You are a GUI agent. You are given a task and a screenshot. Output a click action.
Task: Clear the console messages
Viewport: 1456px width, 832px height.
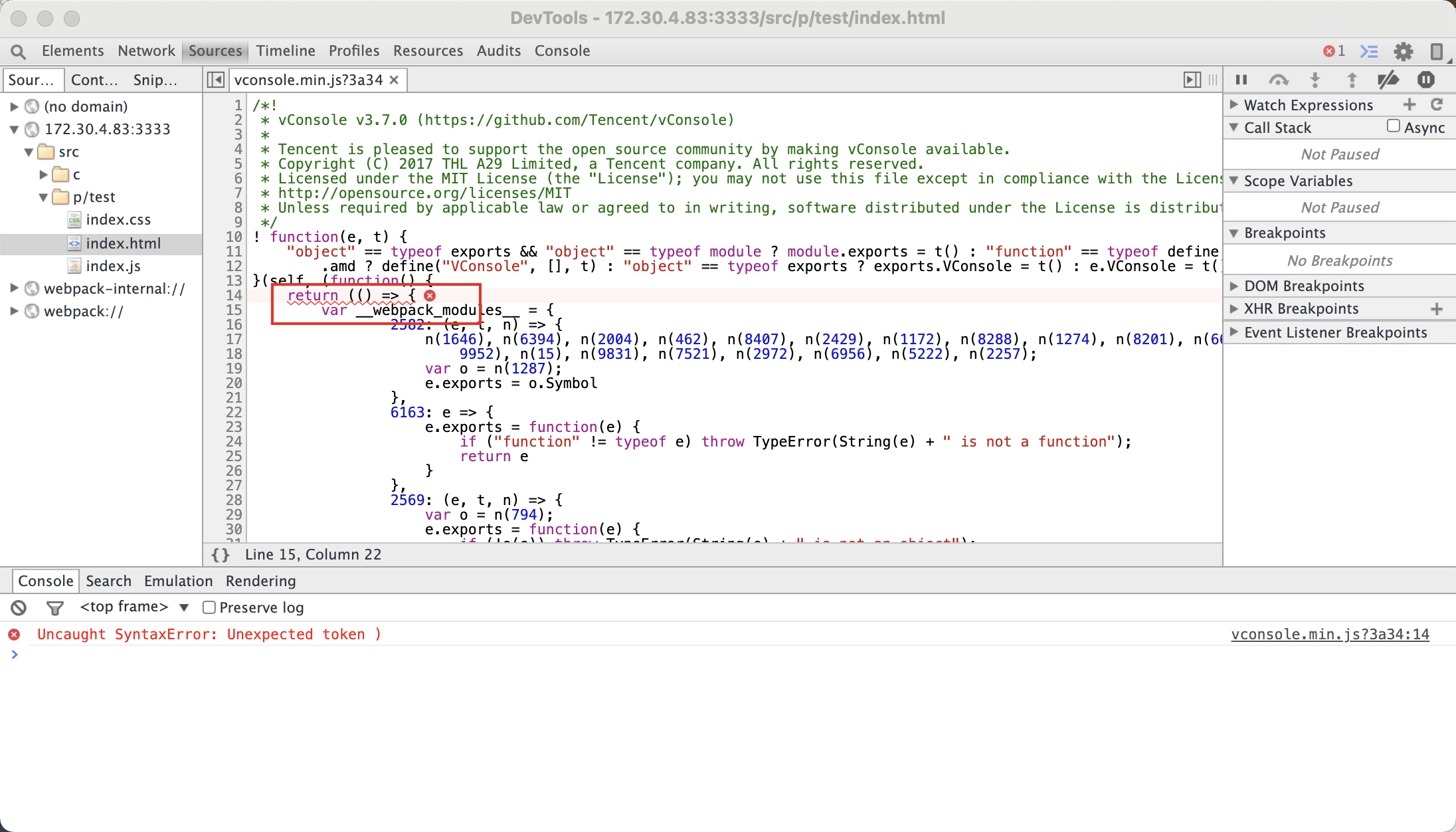coord(18,607)
